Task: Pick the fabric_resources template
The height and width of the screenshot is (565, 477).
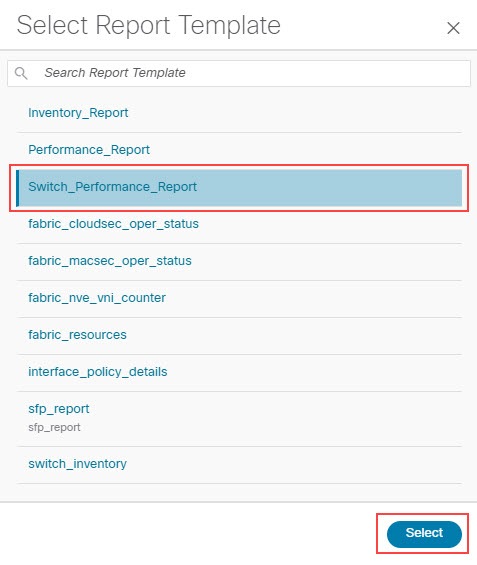Action: (77, 335)
